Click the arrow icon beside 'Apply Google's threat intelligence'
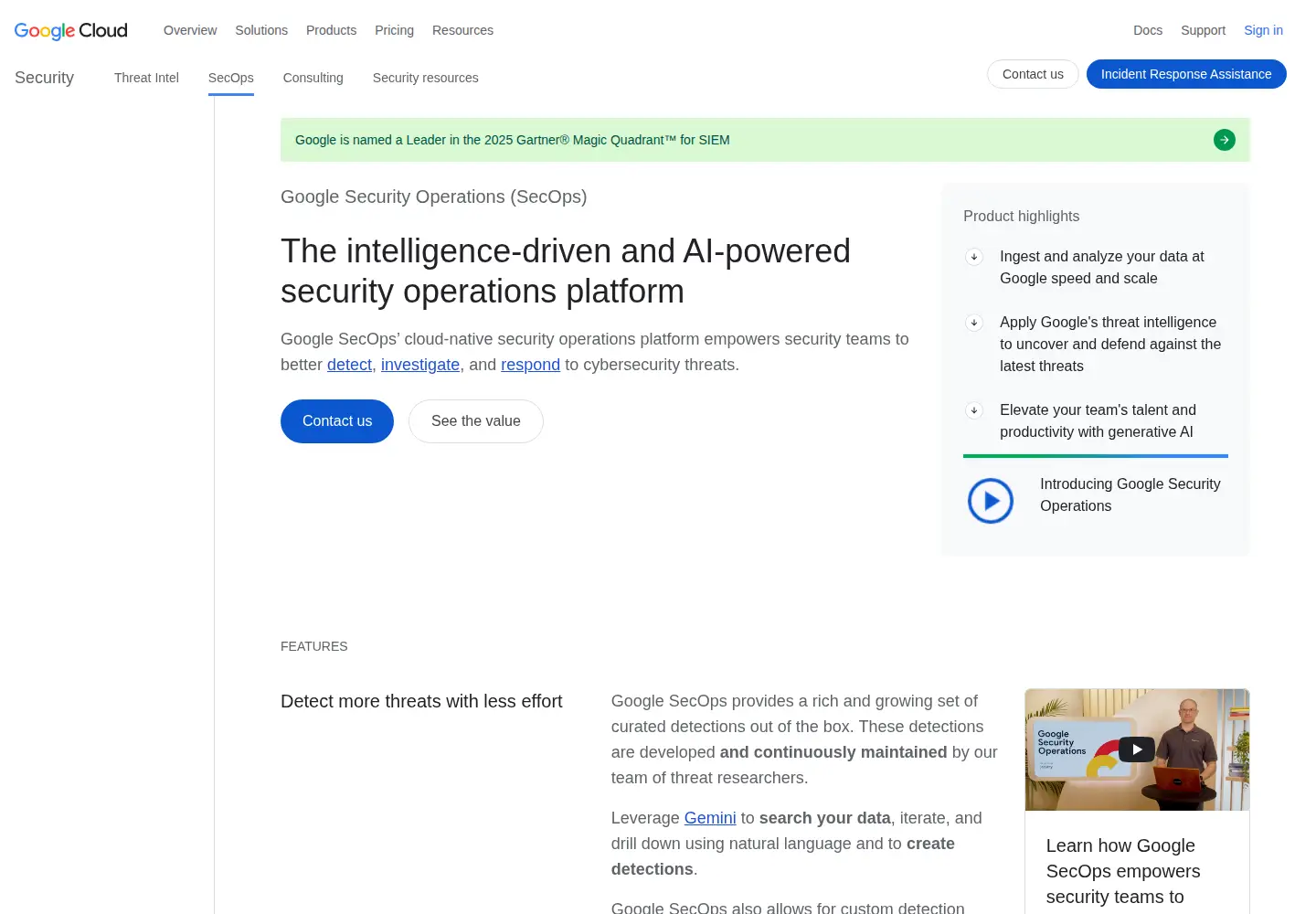Viewport: 1316px width, 914px height. pyautogui.click(x=974, y=323)
